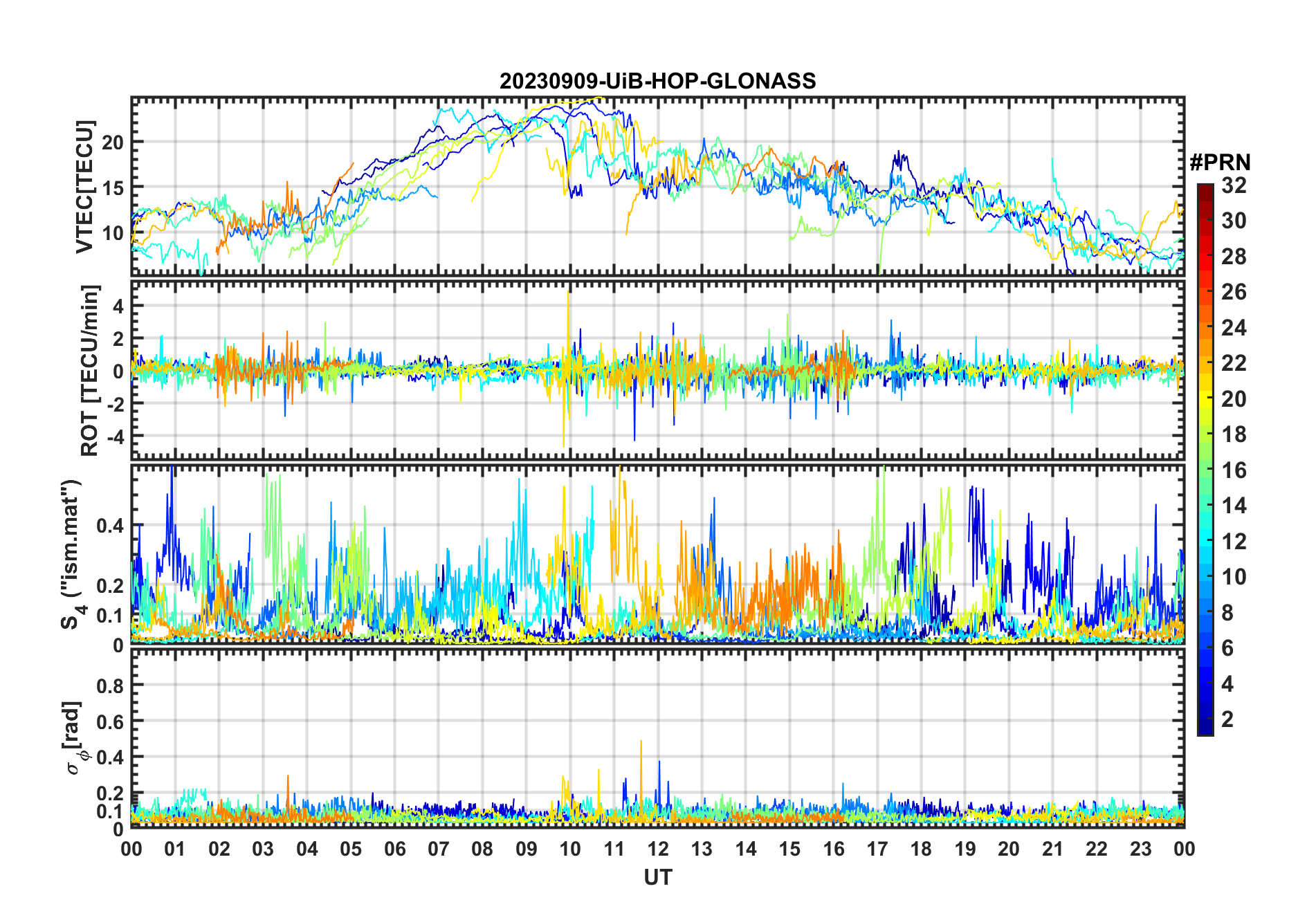Click the 15 tick on the VTEC y-axis
Viewport: 1316px width, 920px height.
[113, 188]
